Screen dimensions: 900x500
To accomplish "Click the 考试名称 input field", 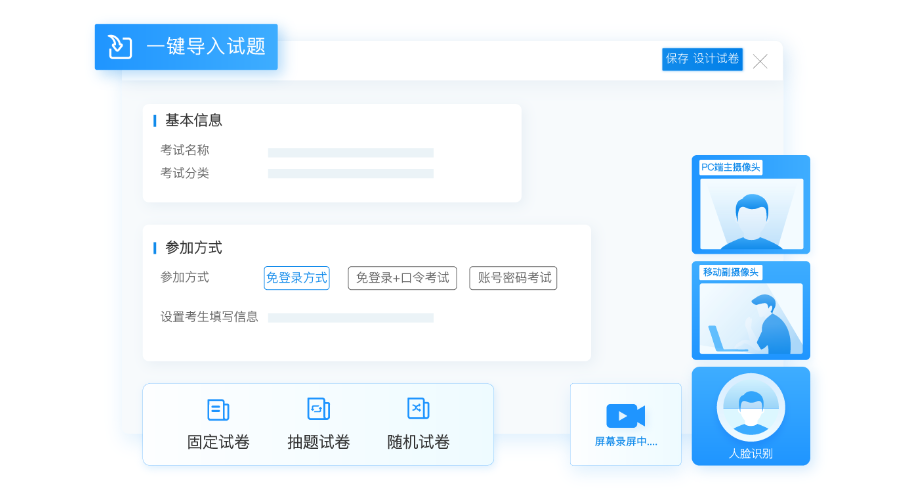I will pos(350,153).
